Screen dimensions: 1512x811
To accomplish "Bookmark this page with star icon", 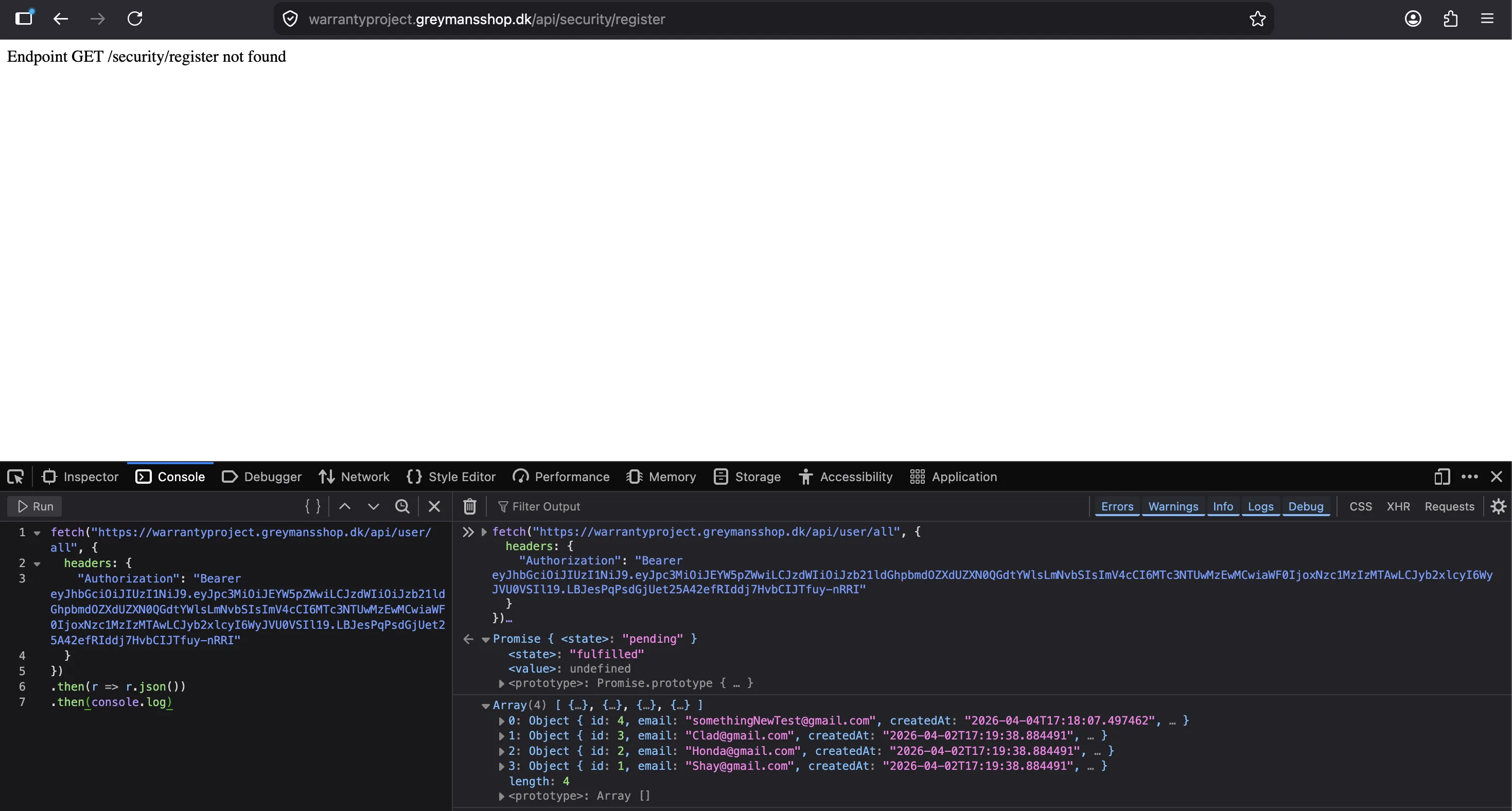I will pyautogui.click(x=1257, y=19).
